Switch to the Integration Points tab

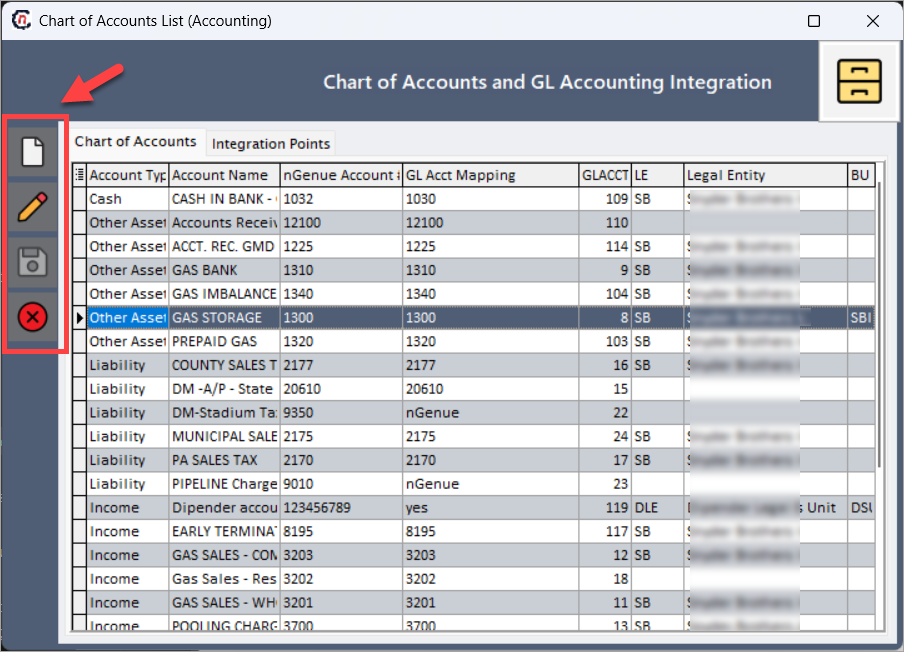tap(270, 144)
